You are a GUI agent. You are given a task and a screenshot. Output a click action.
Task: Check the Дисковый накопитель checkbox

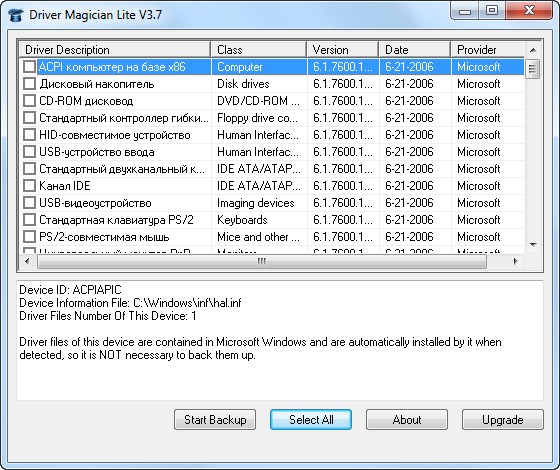coord(29,84)
